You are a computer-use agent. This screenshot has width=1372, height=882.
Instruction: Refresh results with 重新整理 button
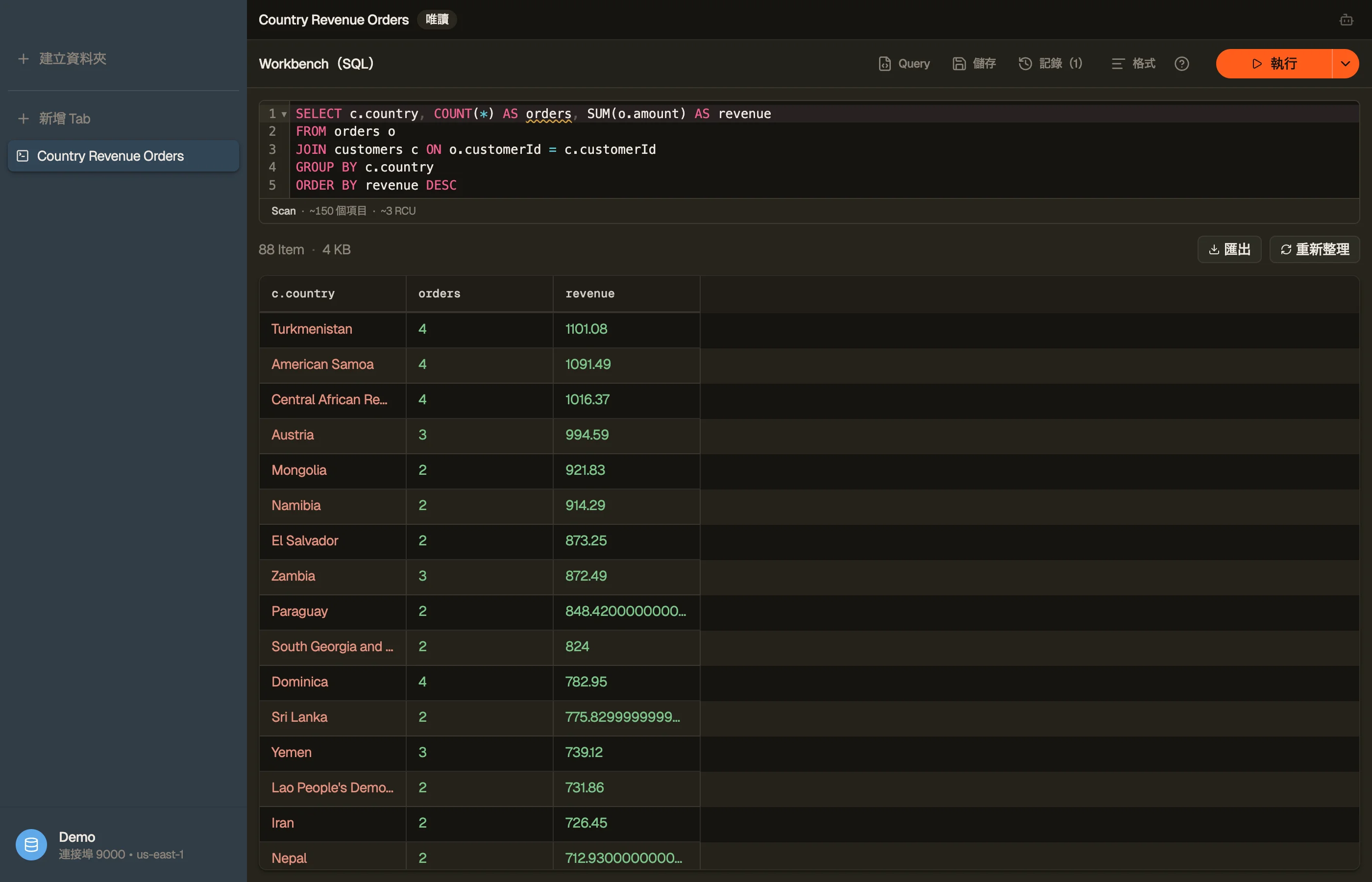pyautogui.click(x=1315, y=249)
